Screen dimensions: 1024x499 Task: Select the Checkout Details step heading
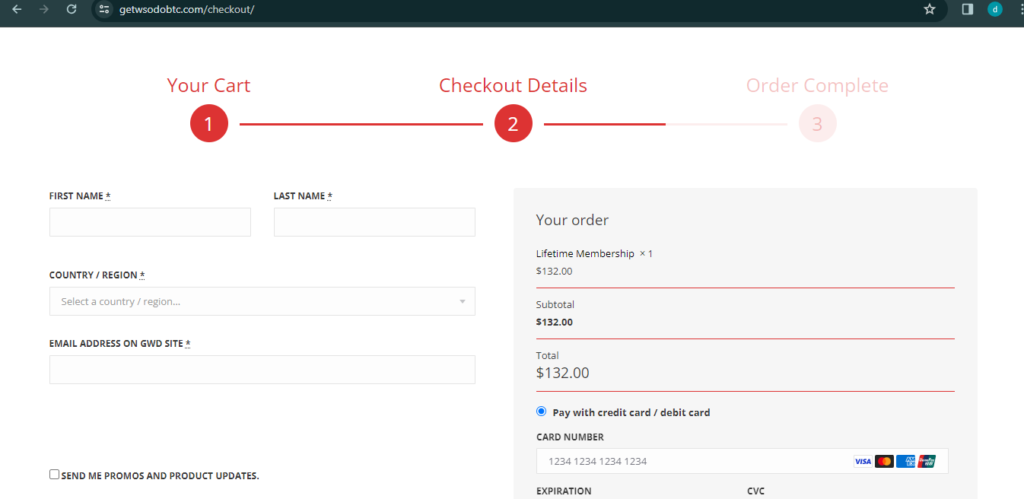pyautogui.click(x=512, y=86)
